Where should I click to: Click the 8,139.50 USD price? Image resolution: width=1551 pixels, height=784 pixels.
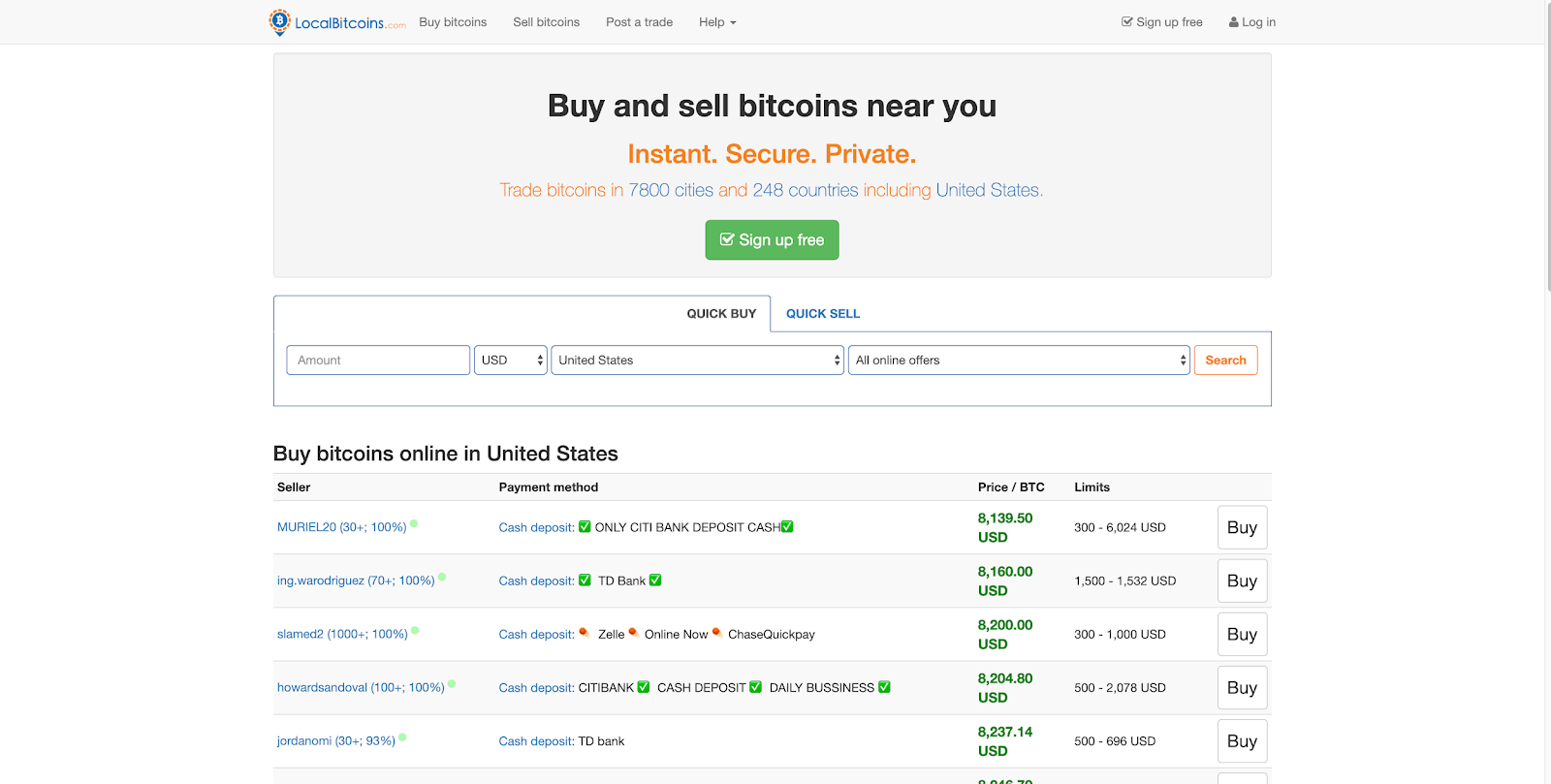coord(1005,527)
